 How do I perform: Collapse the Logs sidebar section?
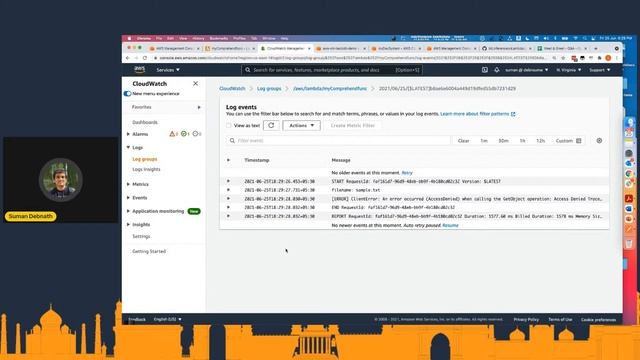tap(128, 147)
